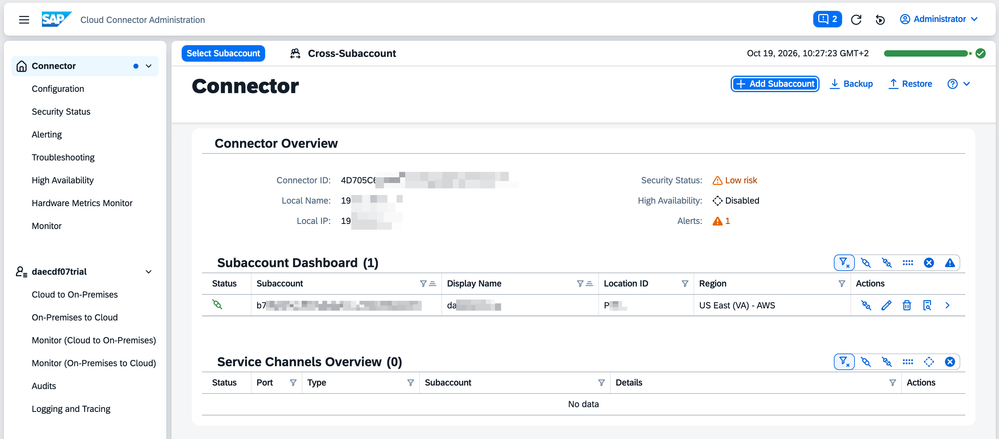Filter the Location ID column

pyautogui.click(x=685, y=284)
